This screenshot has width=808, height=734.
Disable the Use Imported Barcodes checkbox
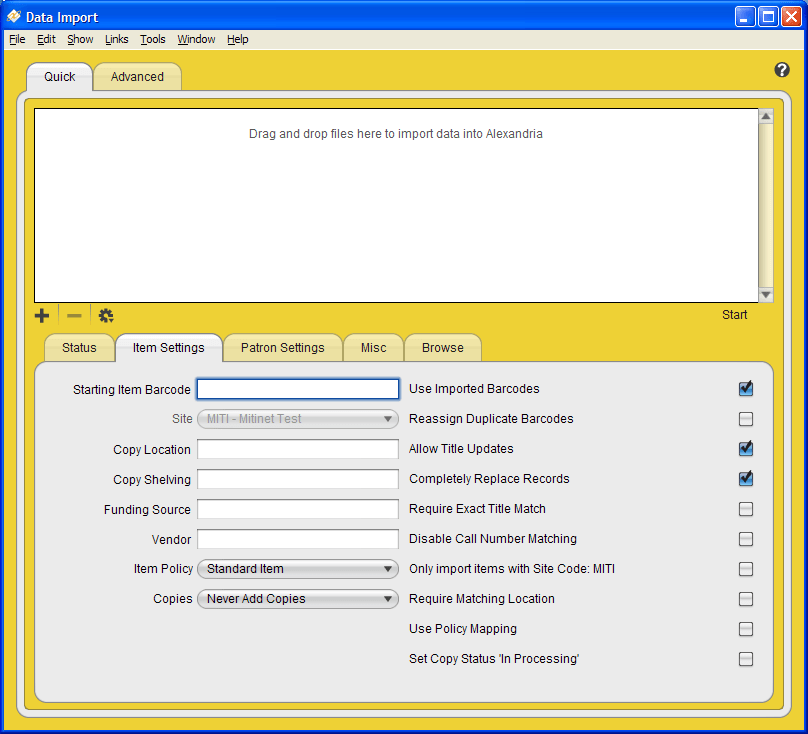[746, 389]
